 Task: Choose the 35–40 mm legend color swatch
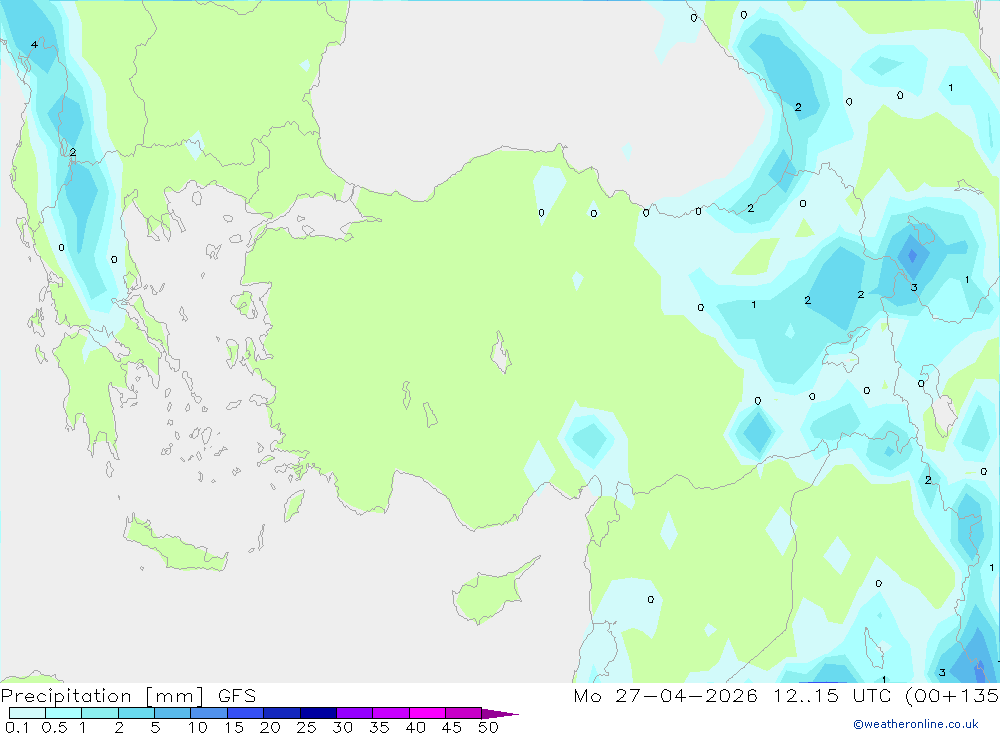(390, 713)
